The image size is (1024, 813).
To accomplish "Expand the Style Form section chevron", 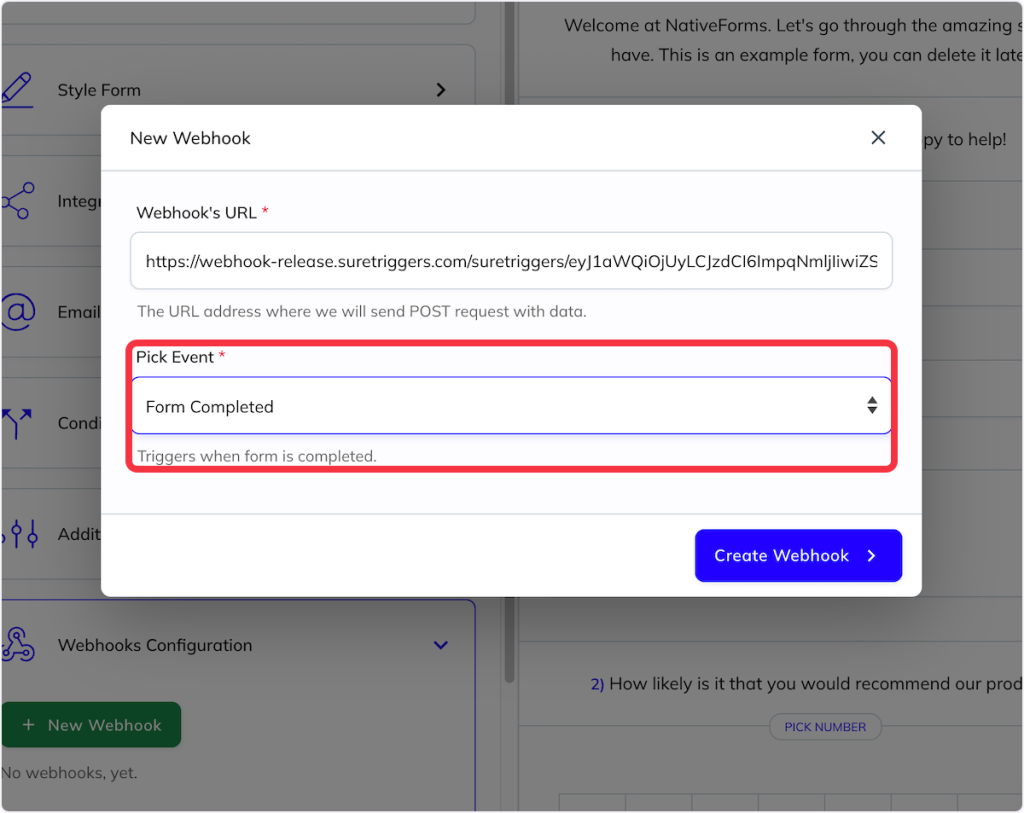I will (x=441, y=90).
